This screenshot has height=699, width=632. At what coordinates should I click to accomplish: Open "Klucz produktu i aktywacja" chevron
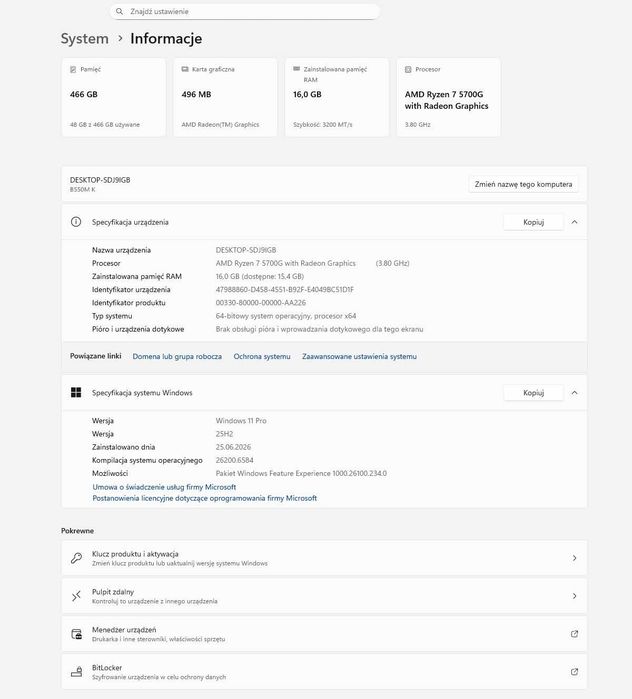[x=575, y=558]
